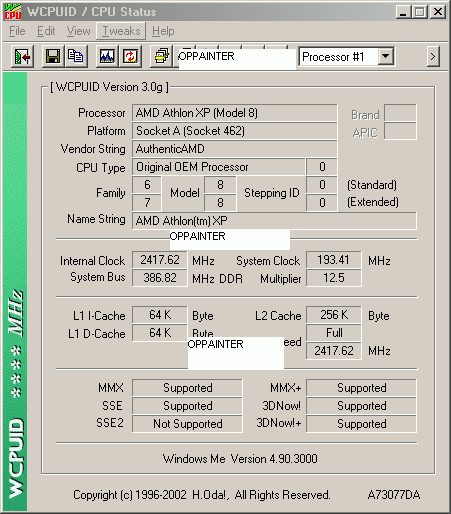This screenshot has height=514, width=451.
Task: Click the empty APIC field
Action: pos(400,131)
